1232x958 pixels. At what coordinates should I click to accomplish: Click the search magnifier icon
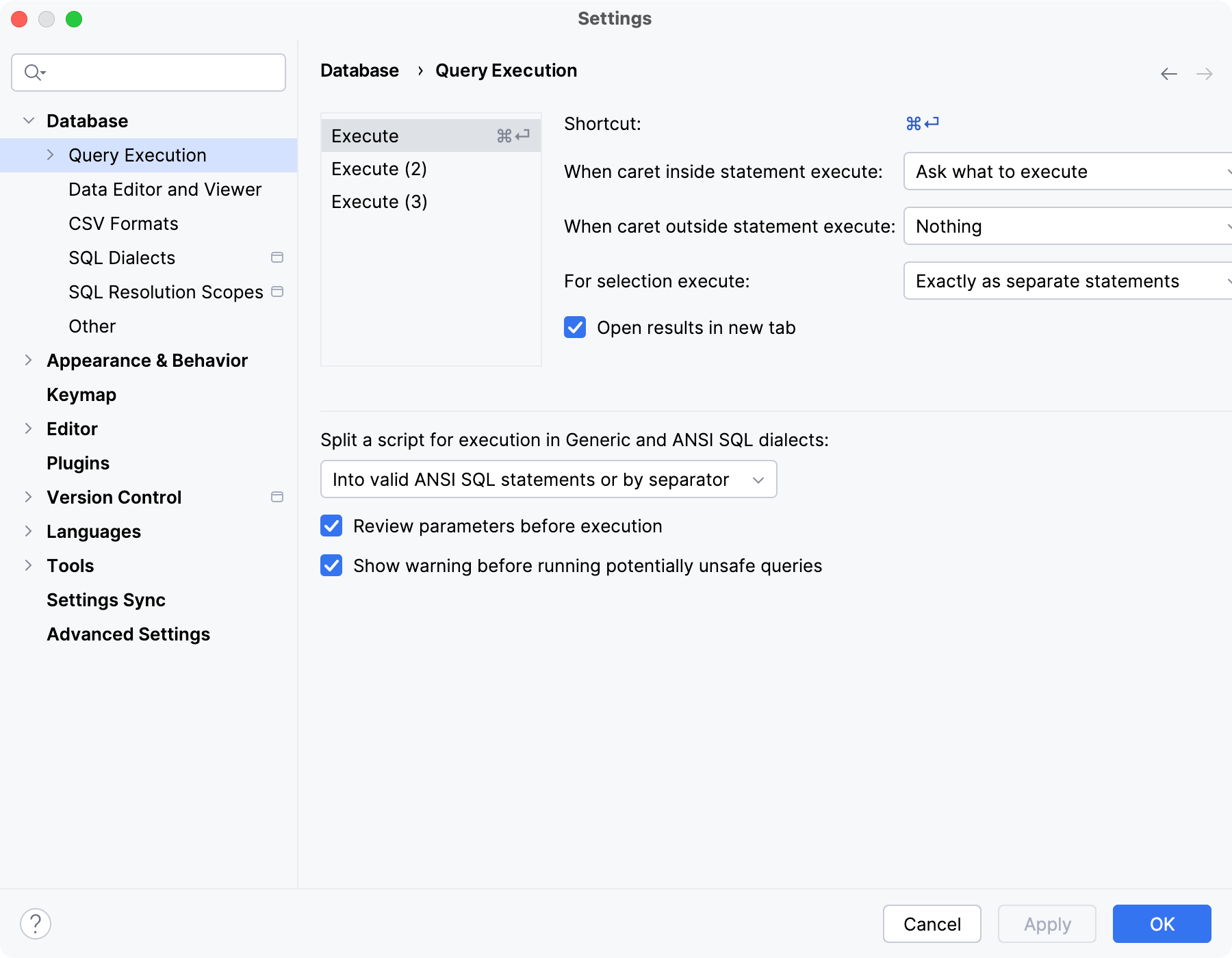(33, 72)
